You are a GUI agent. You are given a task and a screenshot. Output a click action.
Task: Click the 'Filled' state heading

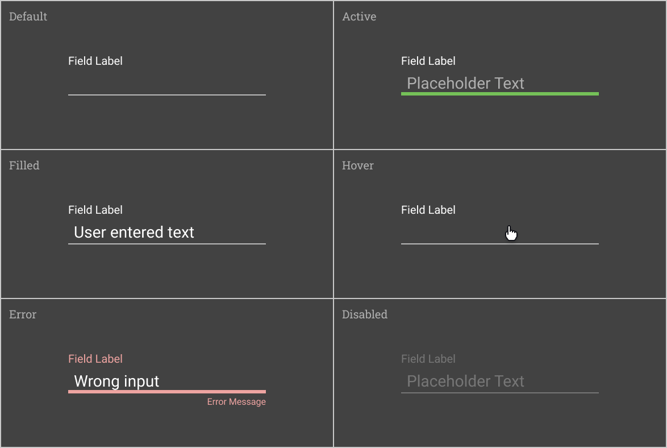tap(24, 165)
